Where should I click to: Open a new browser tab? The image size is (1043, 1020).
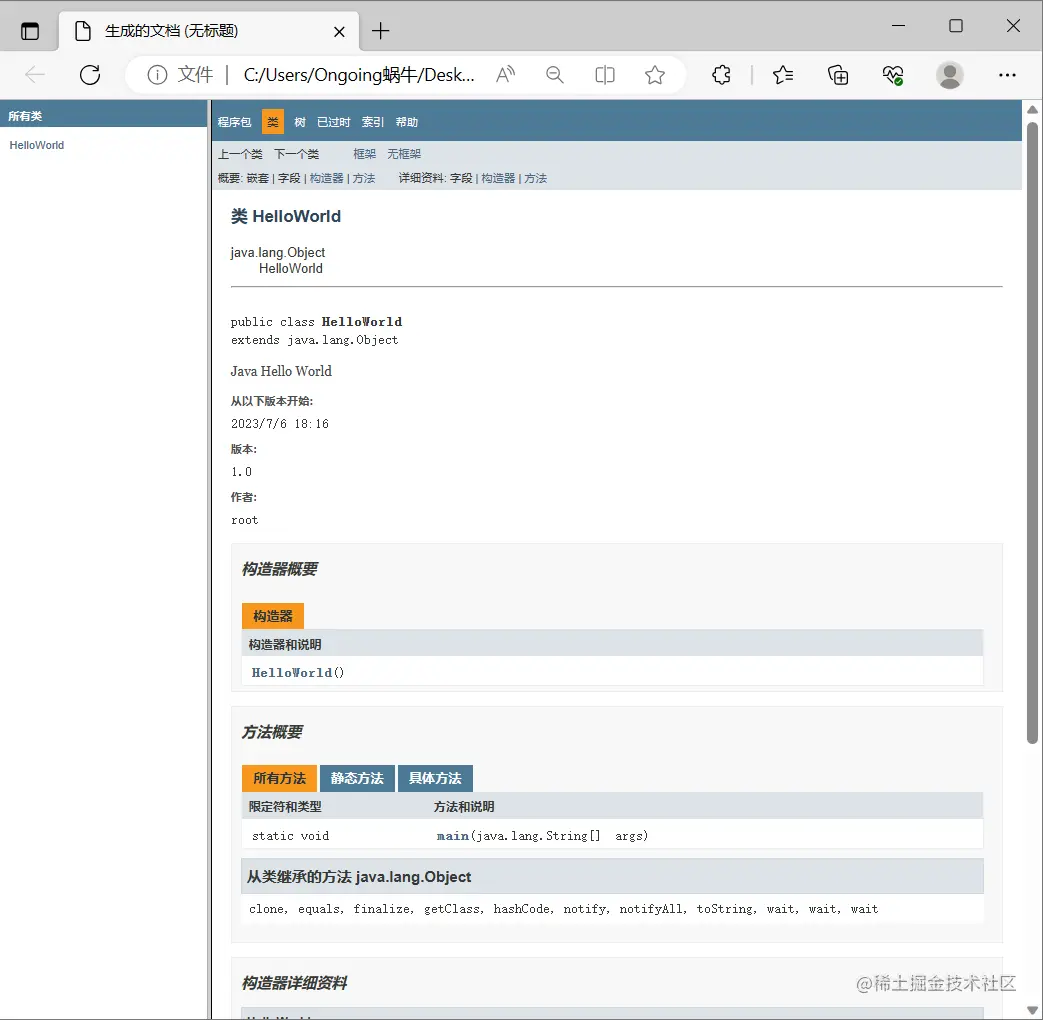point(380,31)
